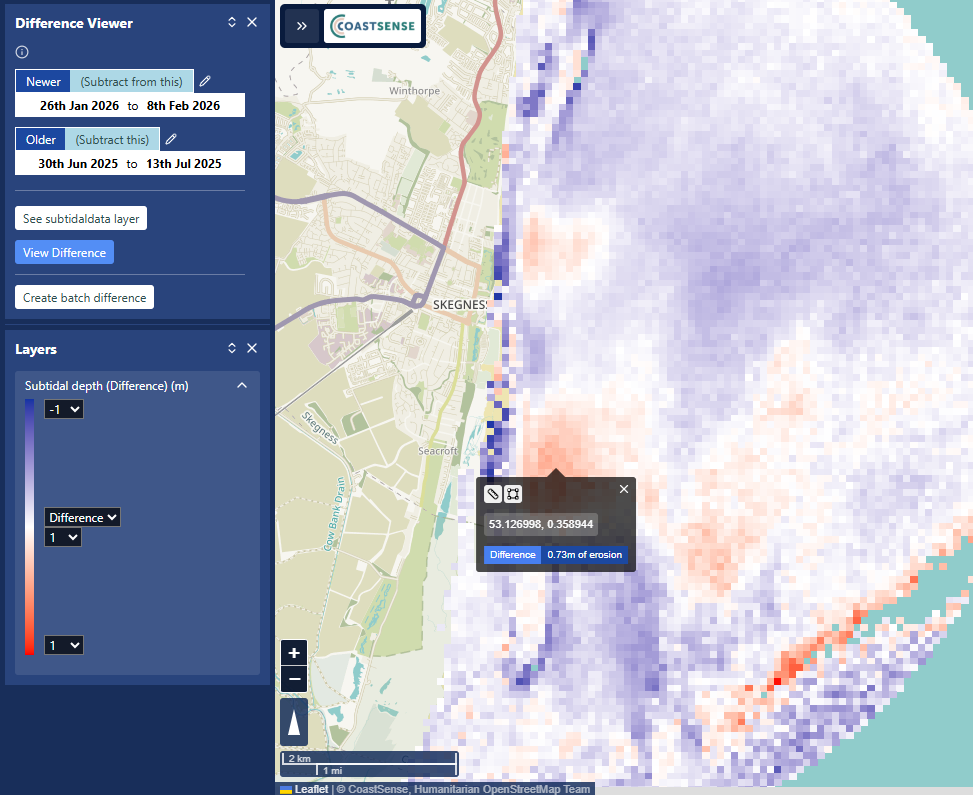Screen dimensions: 973x795
Task: Edit the Newer date range pencil icon
Action: click(x=205, y=81)
